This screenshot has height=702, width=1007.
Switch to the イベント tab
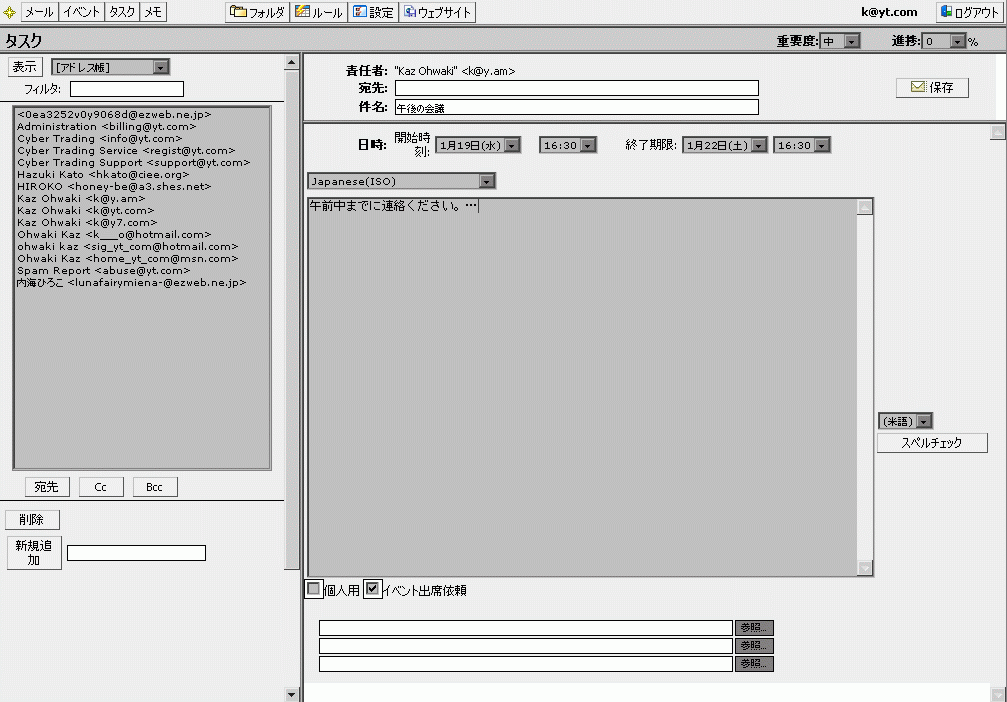[x=81, y=13]
